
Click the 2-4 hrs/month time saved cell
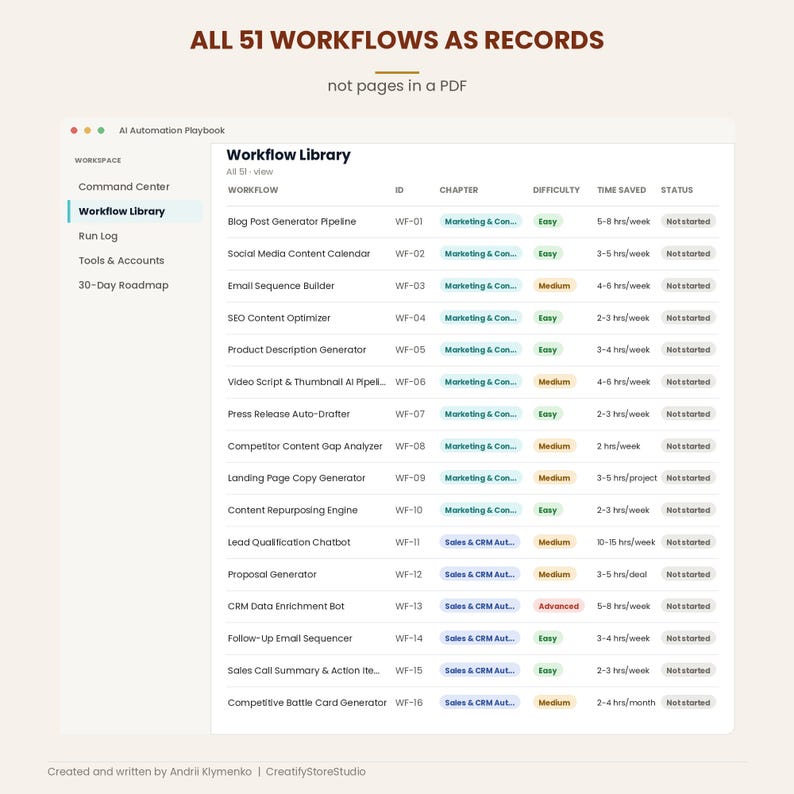(626, 703)
